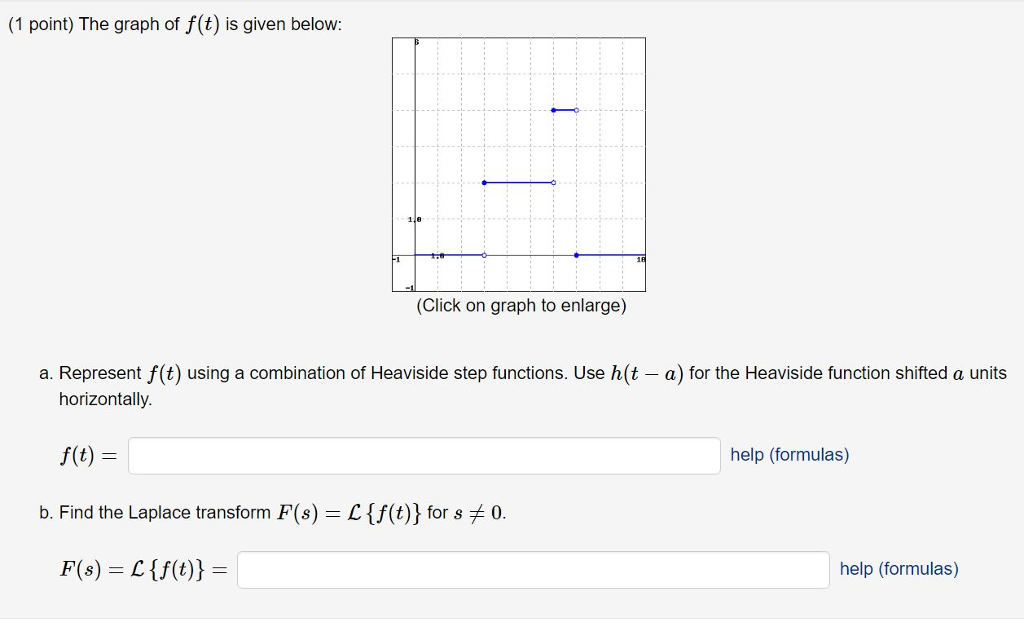Click the 10 label at the axis end
Screen dimensions: 1024x631
point(640,258)
